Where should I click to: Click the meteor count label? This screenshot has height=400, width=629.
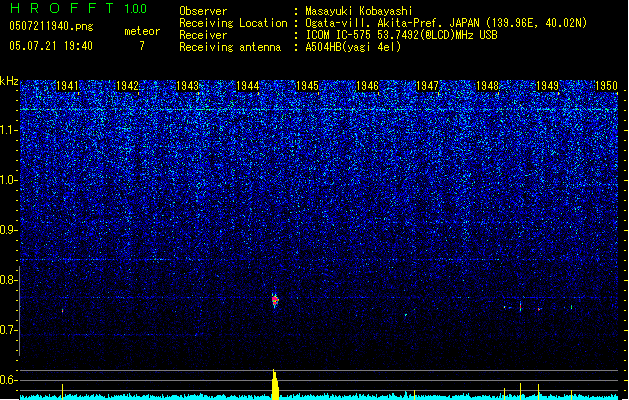point(142,31)
